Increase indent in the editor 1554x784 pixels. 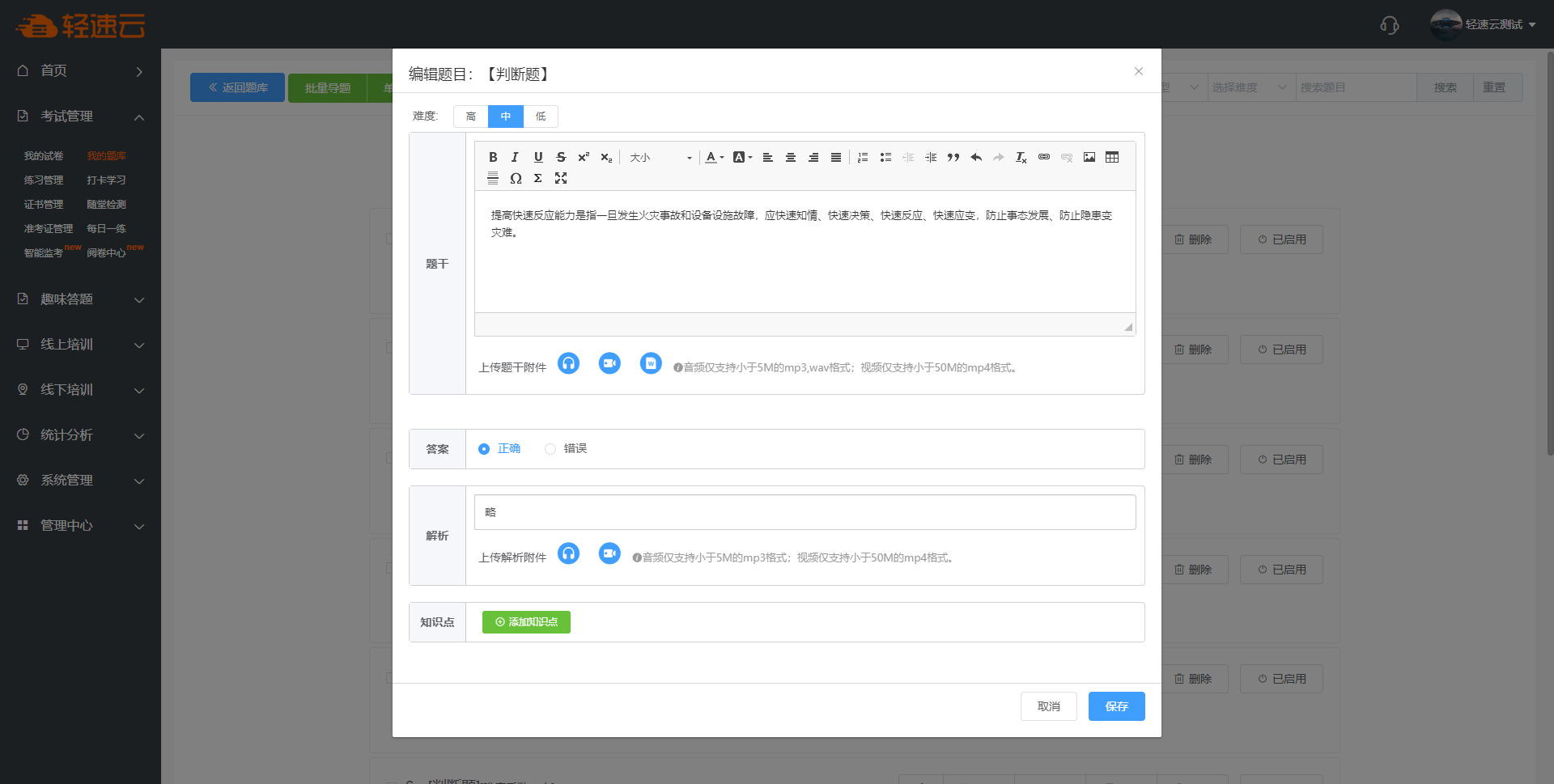[x=931, y=157]
